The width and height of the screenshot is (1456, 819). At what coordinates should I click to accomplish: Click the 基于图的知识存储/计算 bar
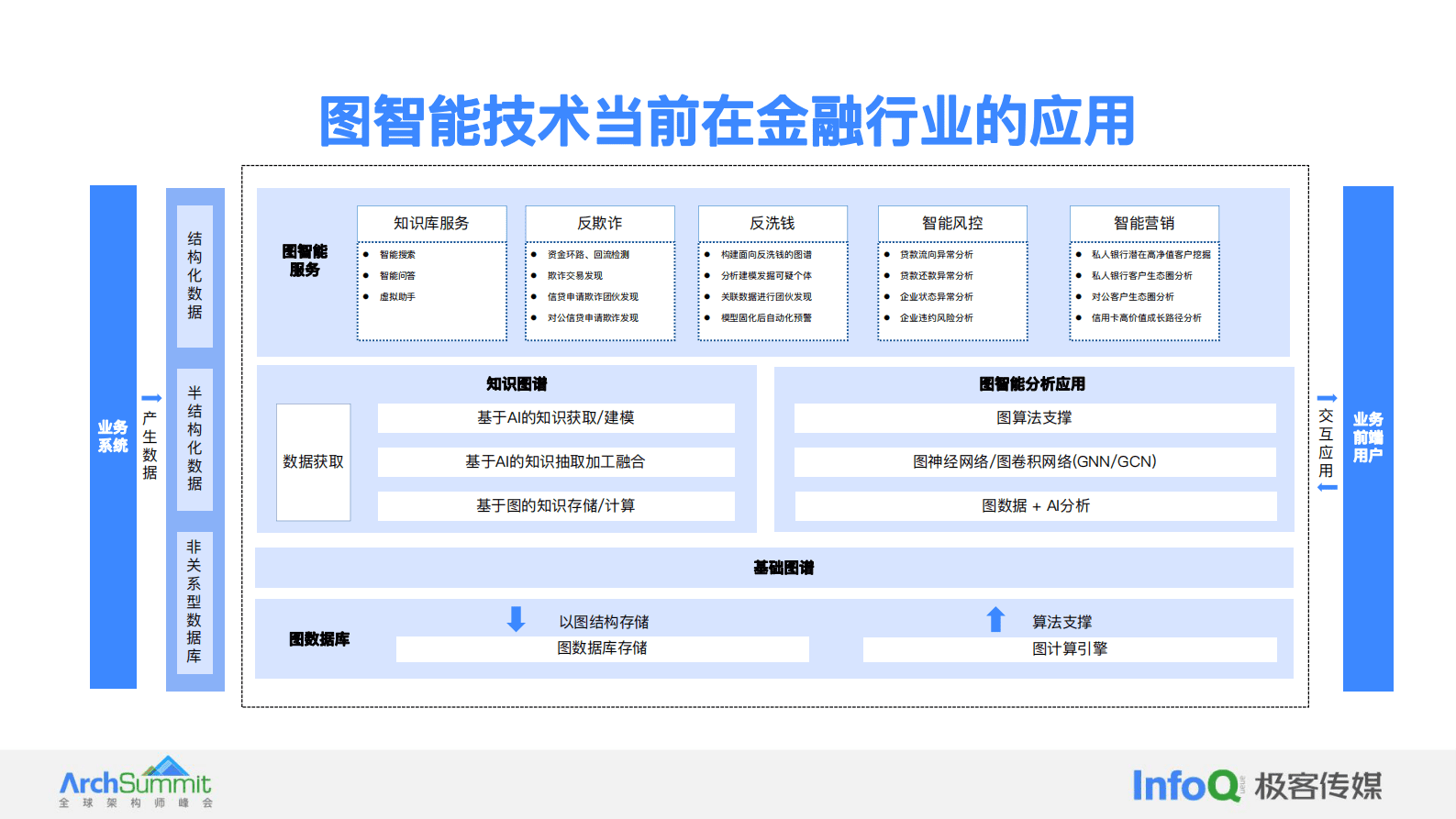click(556, 506)
